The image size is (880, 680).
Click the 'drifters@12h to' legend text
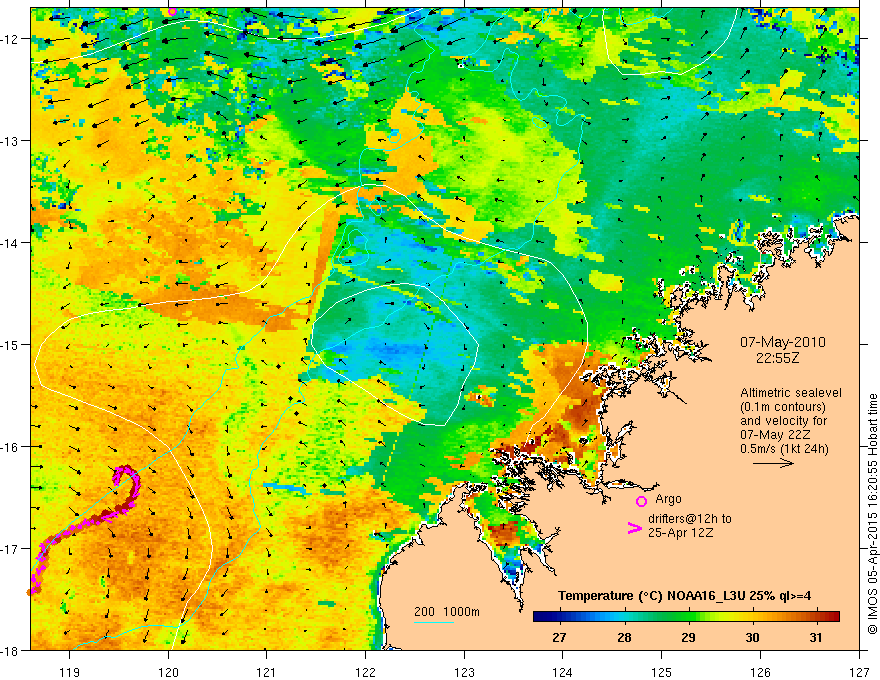pyautogui.click(x=690, y=518)
